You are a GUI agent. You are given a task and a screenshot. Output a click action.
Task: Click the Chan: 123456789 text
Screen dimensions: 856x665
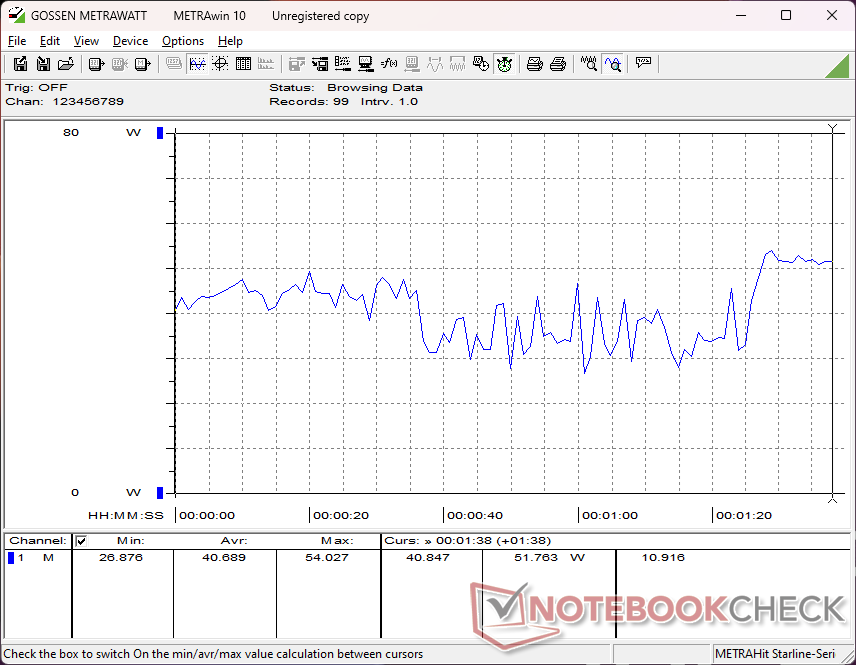tap(64, 102)
